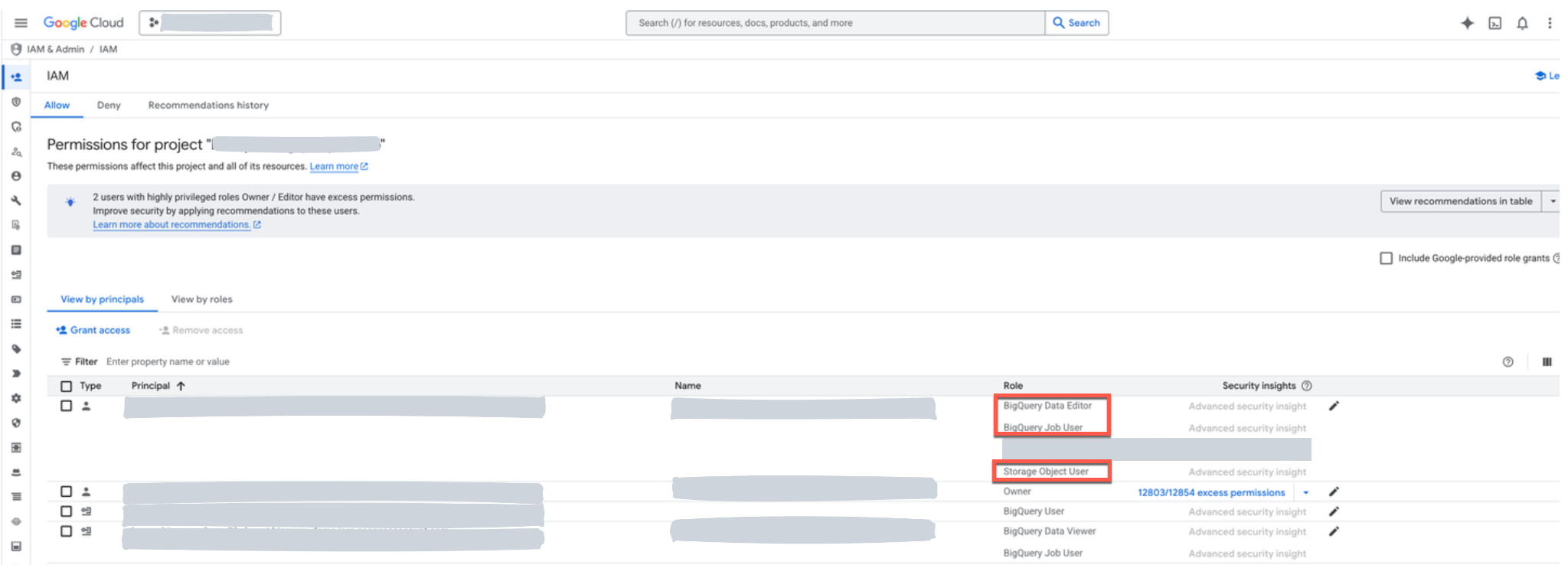The height and width of the screenshot is (565, 1568).
Task: Open column display options icon
Action: pos(1547,362)
